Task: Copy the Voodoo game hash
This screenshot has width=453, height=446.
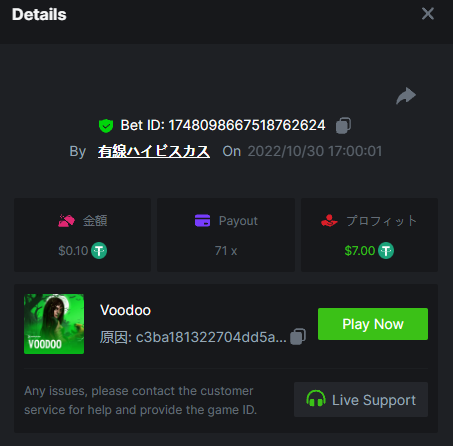Action: [x=298, y=337]
